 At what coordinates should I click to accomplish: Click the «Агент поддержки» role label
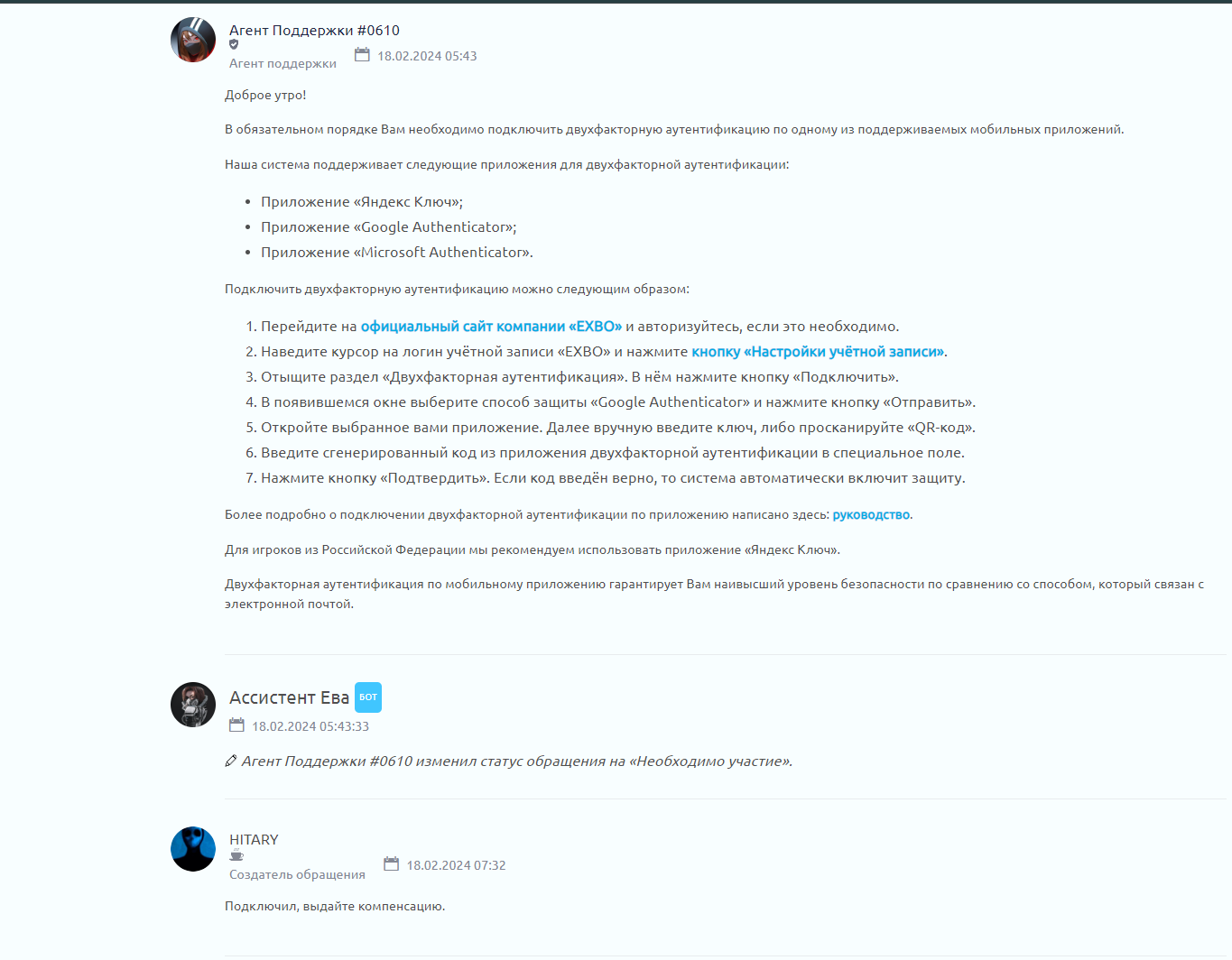point(283,64)
